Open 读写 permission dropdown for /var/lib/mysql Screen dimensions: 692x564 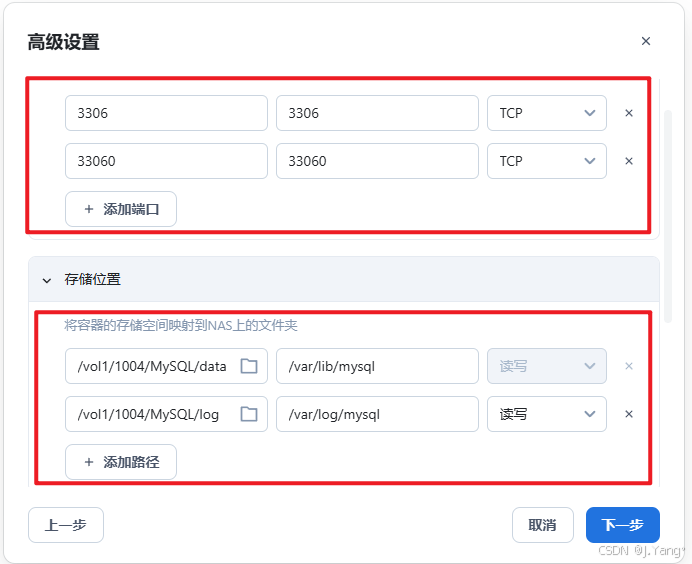pos(547,366)
